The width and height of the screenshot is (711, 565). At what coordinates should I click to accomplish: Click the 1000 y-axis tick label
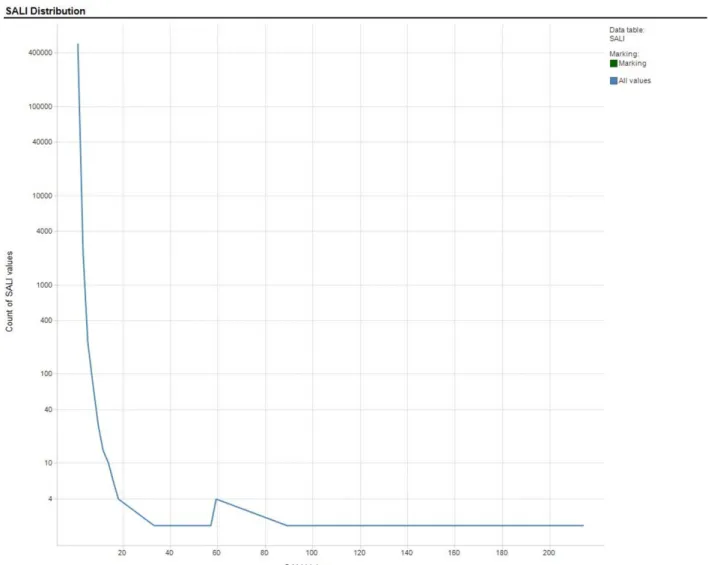44,285
